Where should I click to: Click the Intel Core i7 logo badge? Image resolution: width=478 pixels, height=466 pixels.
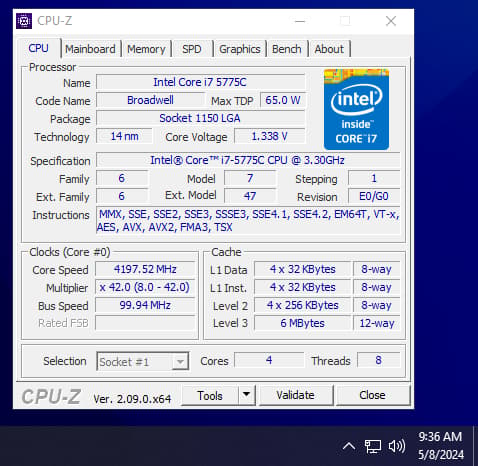tap(356, 109)
